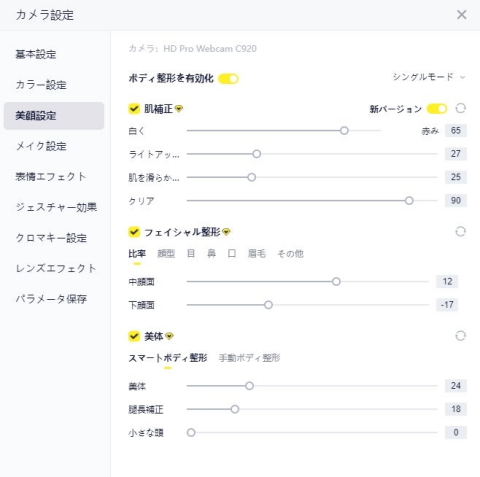Screen dimensions: 480x477
Task: Reset the 美体 body settings
Action: pos(460,336)
